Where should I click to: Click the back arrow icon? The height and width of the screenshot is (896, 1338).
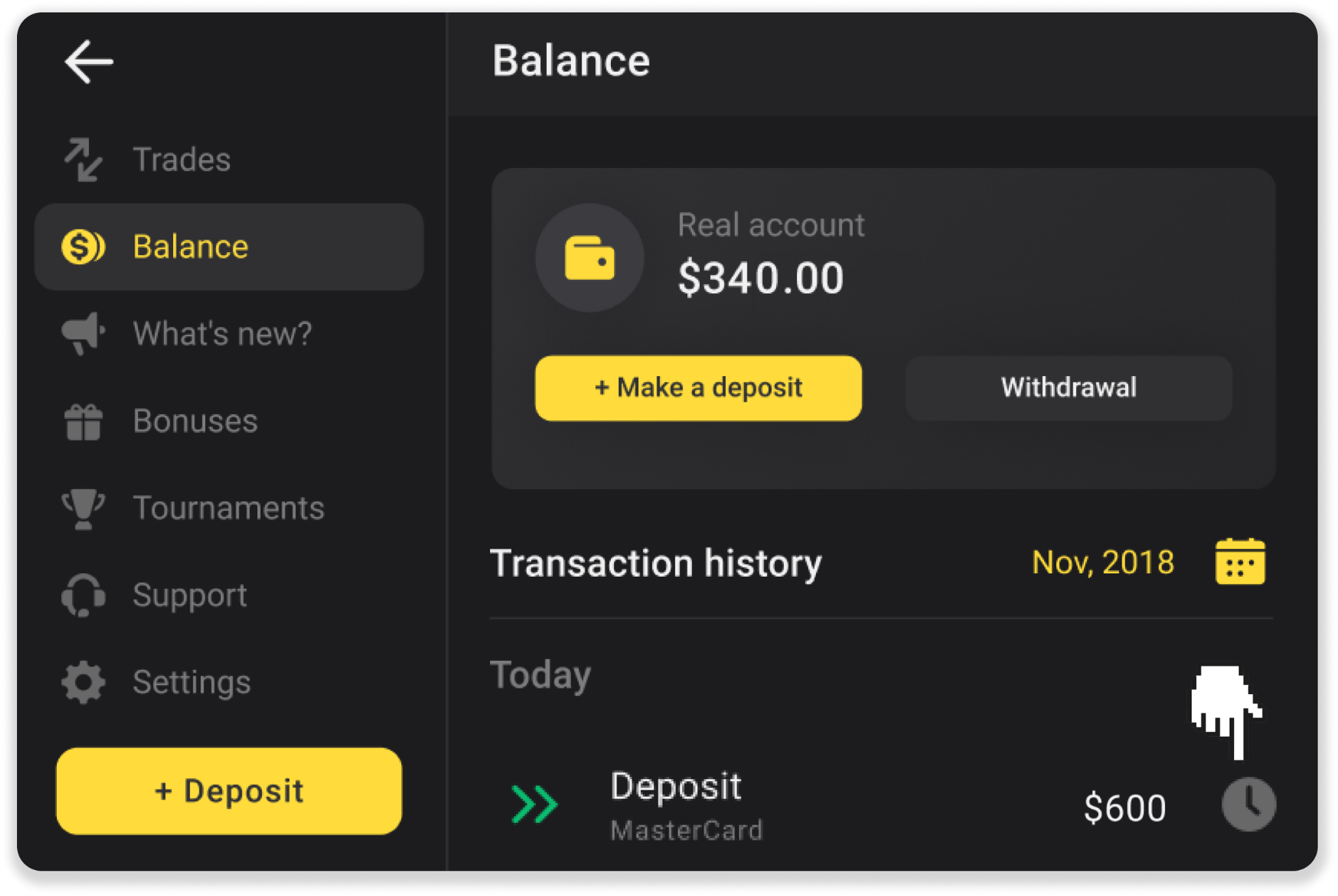(89, 62)
